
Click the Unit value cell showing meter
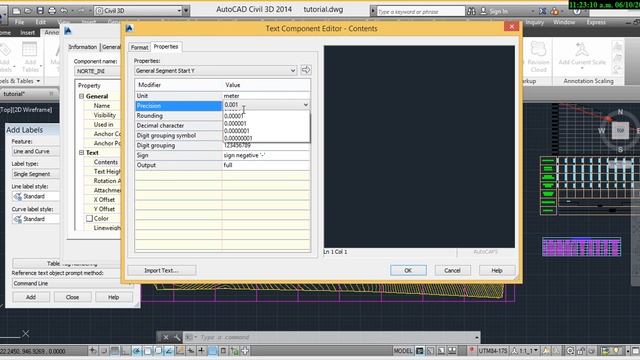266,96
